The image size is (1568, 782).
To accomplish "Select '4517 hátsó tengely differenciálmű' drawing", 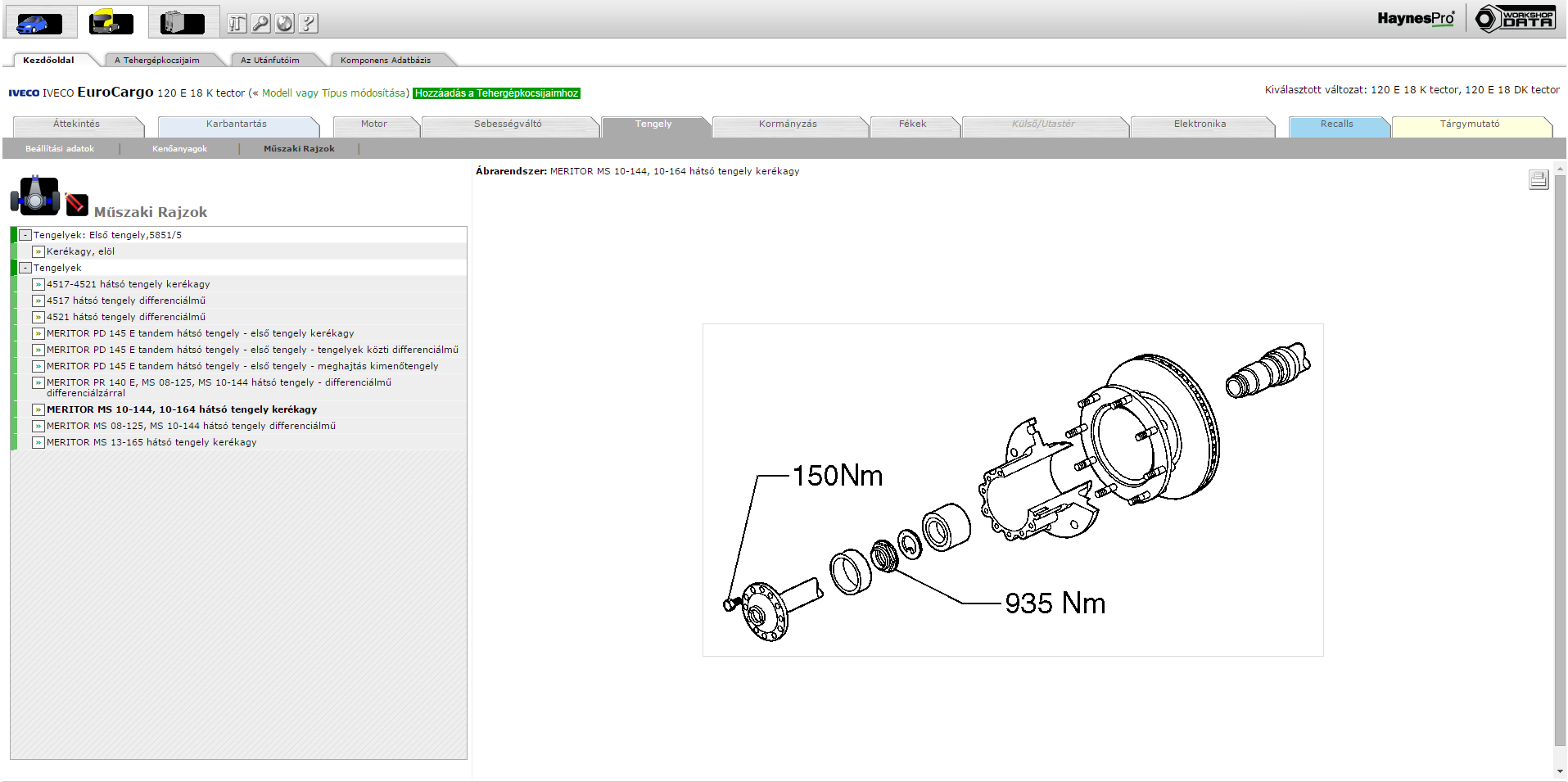I will tap(126, 301).
